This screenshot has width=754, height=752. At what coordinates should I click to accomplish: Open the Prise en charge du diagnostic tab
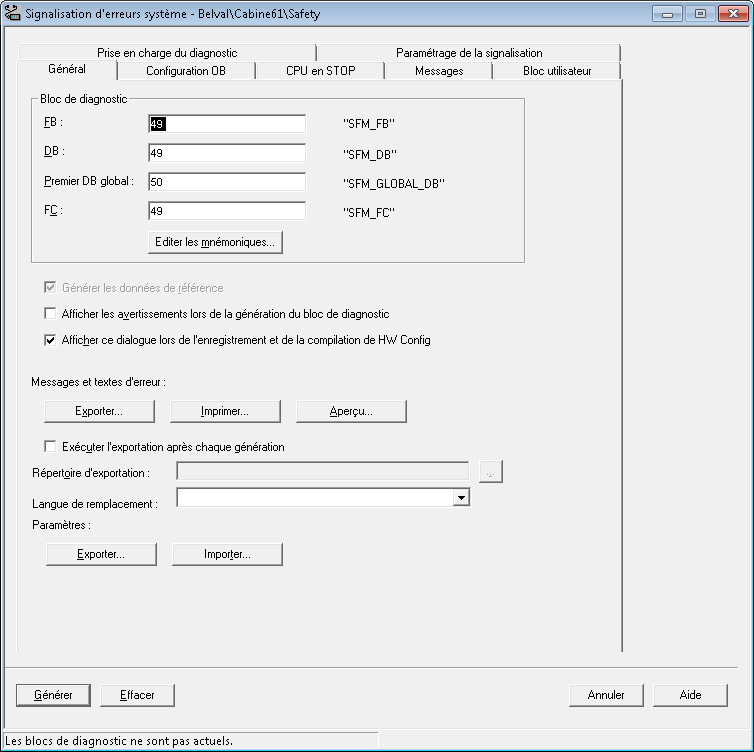pyautogui.click(x=167, y=52)
